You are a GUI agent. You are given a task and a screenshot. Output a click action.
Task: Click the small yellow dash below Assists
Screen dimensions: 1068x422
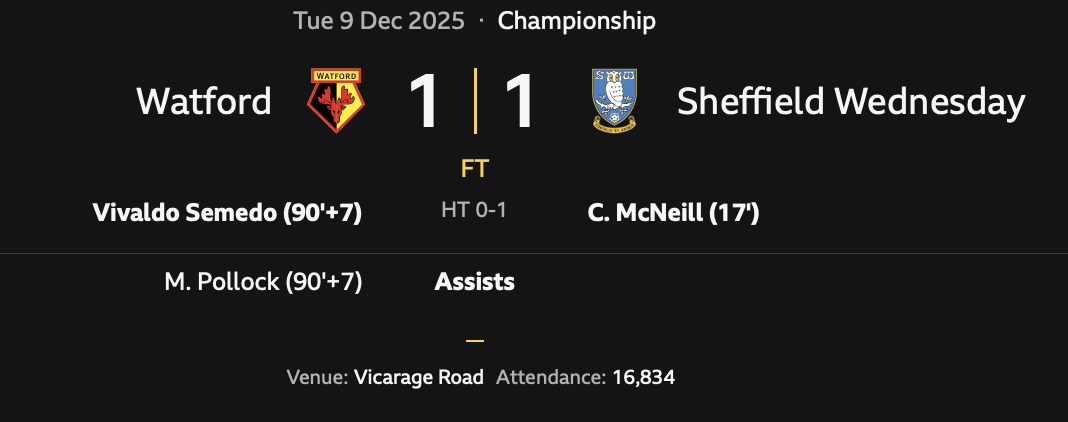pos(475,341)
